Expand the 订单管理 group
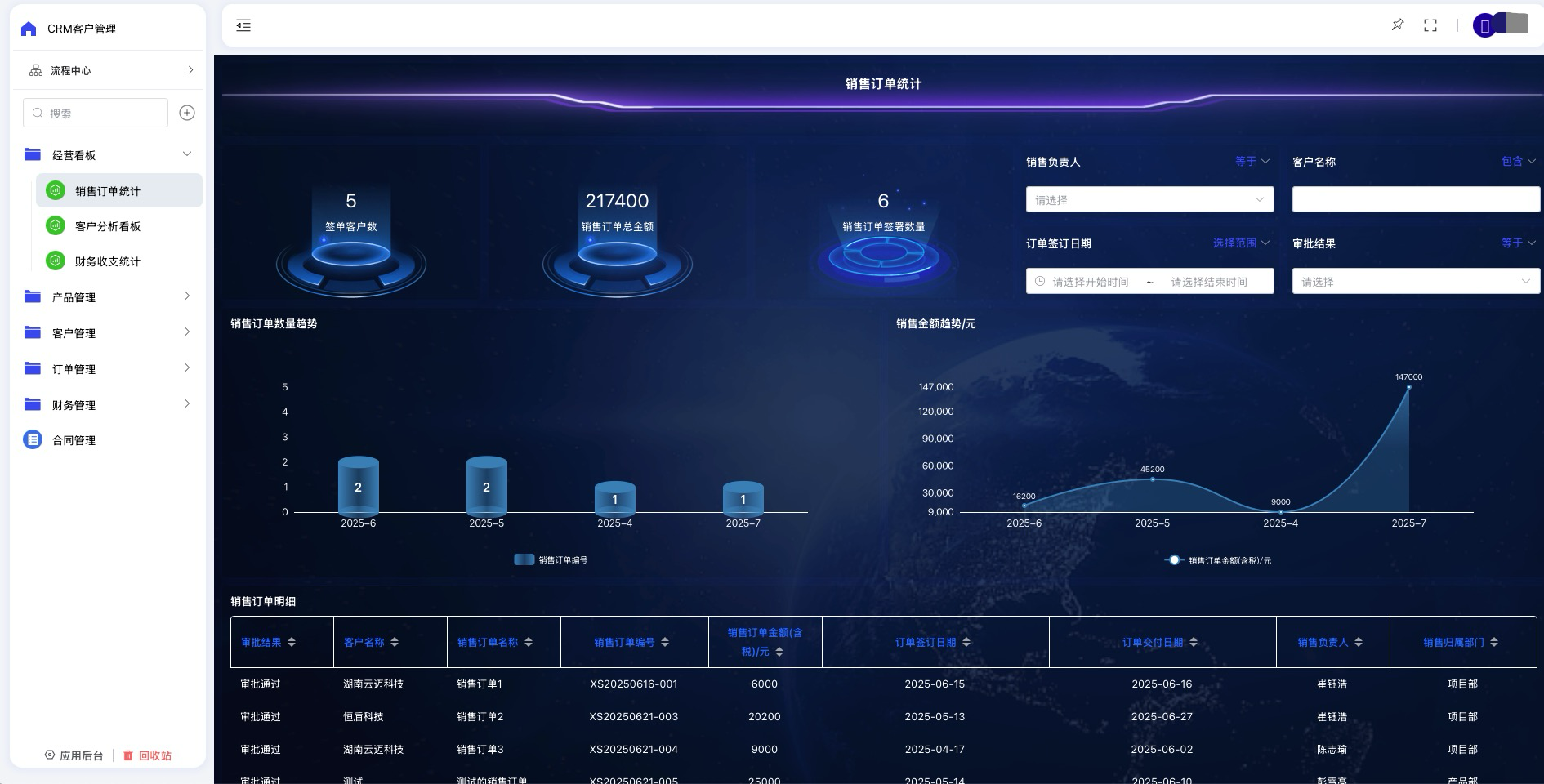 pyautogui.click(x=187, y=368)
